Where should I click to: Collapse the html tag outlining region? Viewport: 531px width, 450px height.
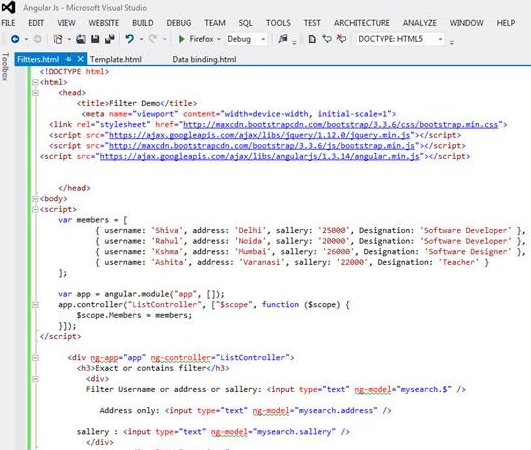(x=35, y=82)
